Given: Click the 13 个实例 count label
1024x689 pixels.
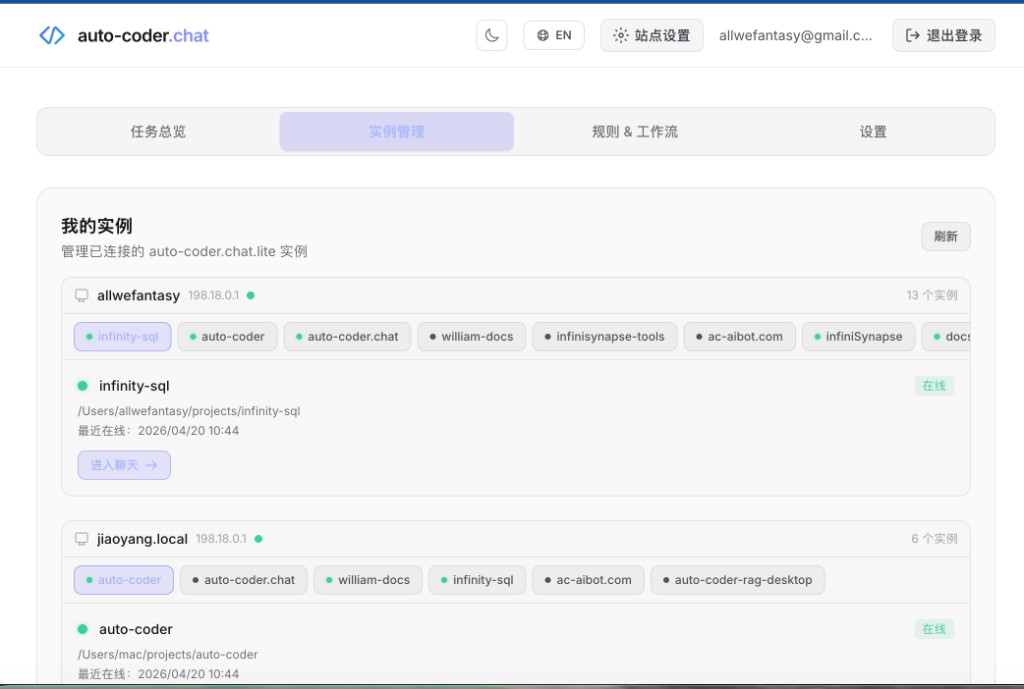Looking at the screenshot, I should click(932, 295).
